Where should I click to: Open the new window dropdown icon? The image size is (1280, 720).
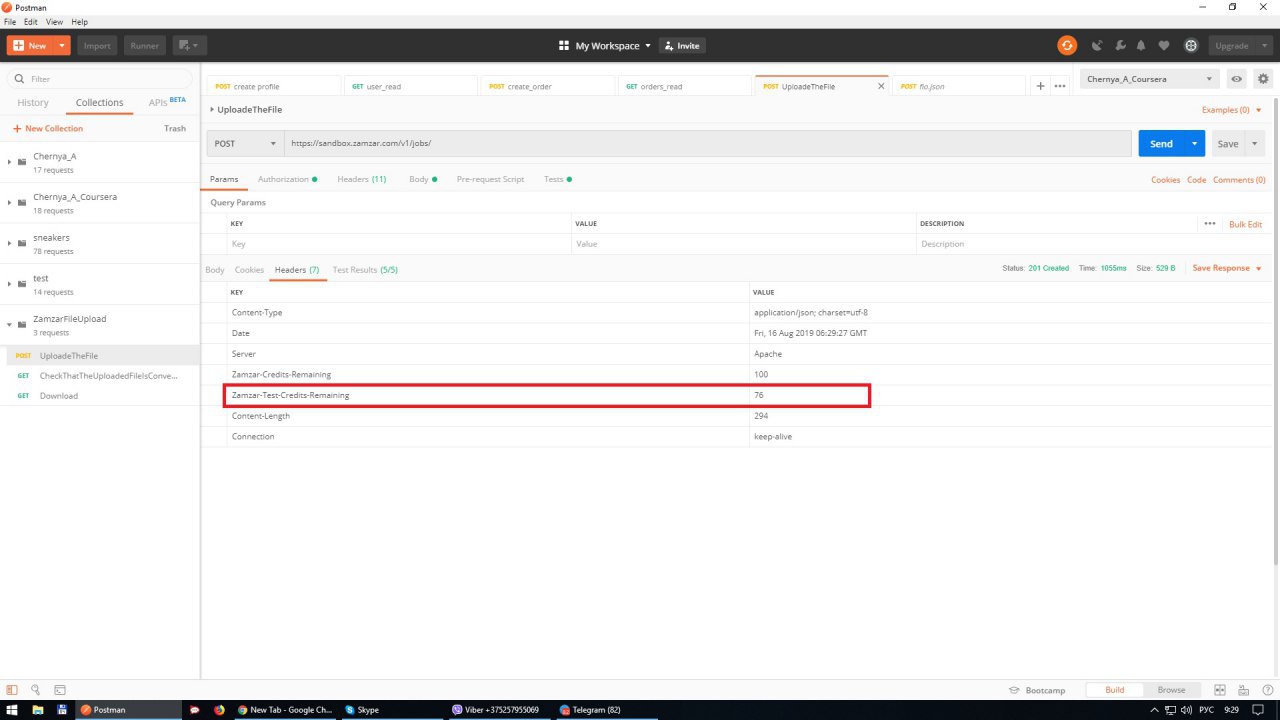pyautogui.click(x=189, y=45)
